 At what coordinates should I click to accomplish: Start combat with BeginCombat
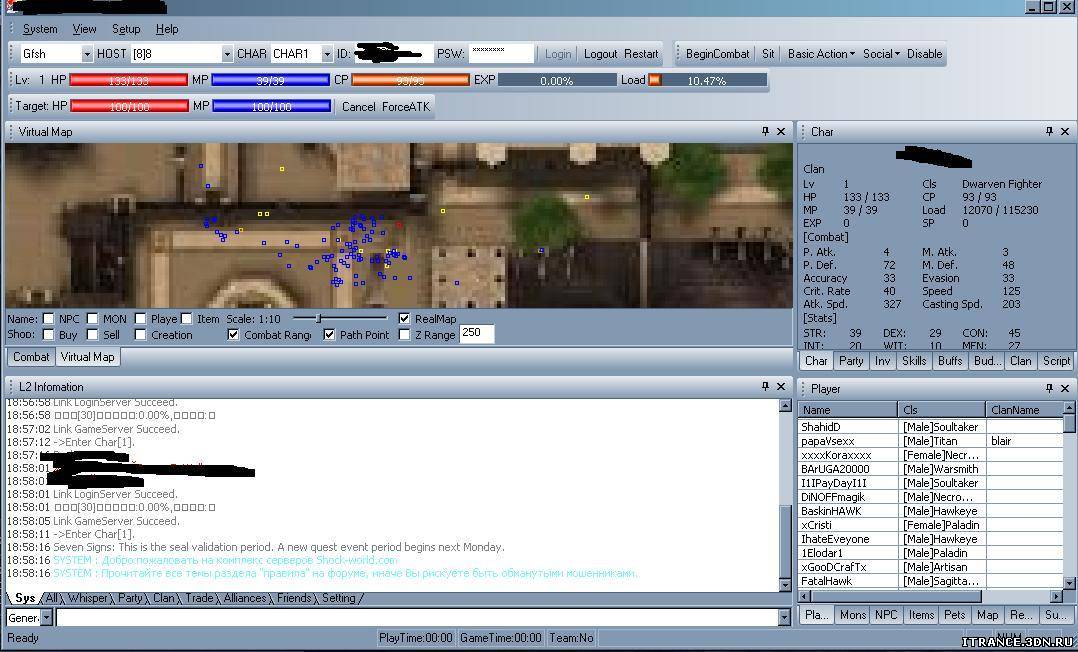tap(718, 54)
